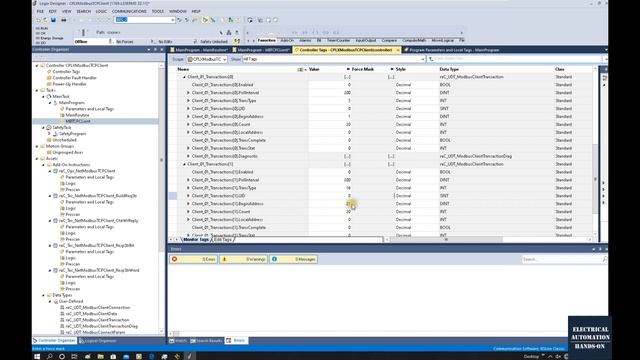Click the Name column sort options icon
This screenshot has width=640, height=360.
[x=301, y=69]
